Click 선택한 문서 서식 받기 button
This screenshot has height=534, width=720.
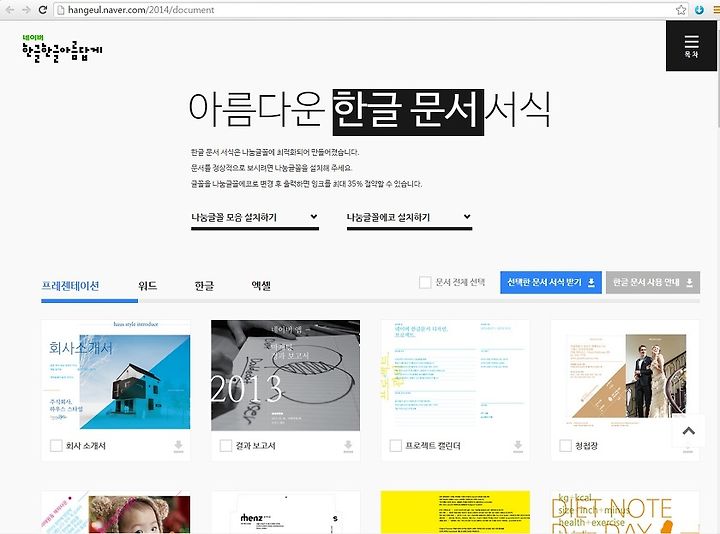click(551, 282)
